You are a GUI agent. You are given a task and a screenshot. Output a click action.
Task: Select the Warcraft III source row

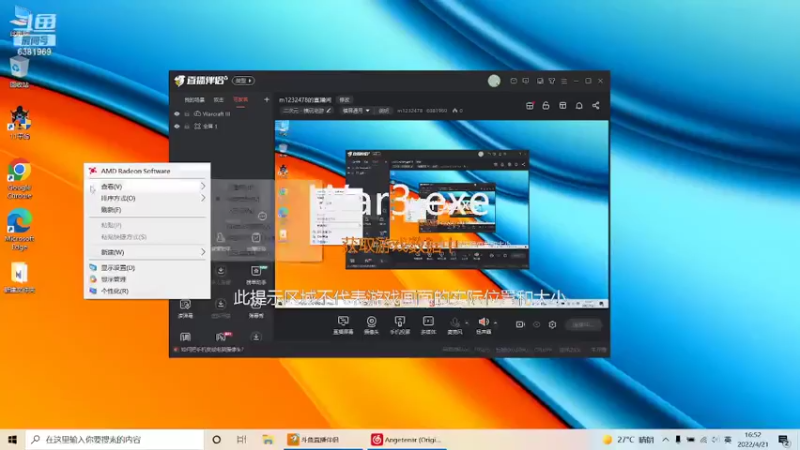pos(222,114)
